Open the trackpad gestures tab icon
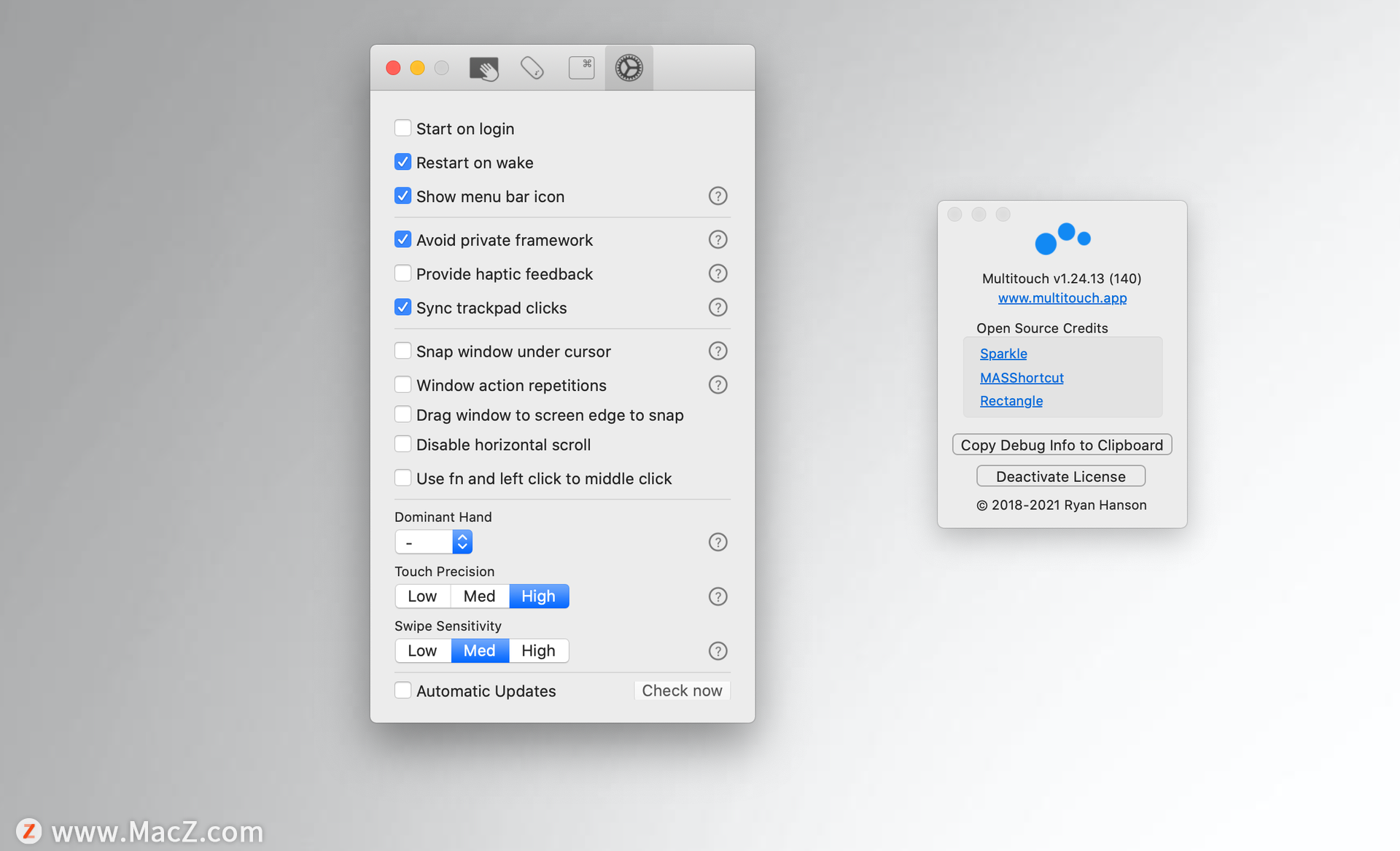The height and width of the screenshot is (851, 1400). pyautogui.click(x=484, y=69)
